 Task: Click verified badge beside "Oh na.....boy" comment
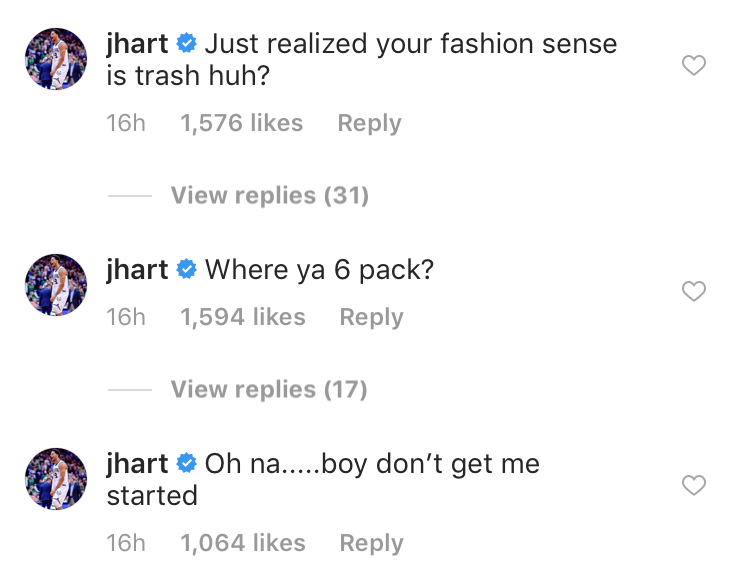tap(187, 463)
